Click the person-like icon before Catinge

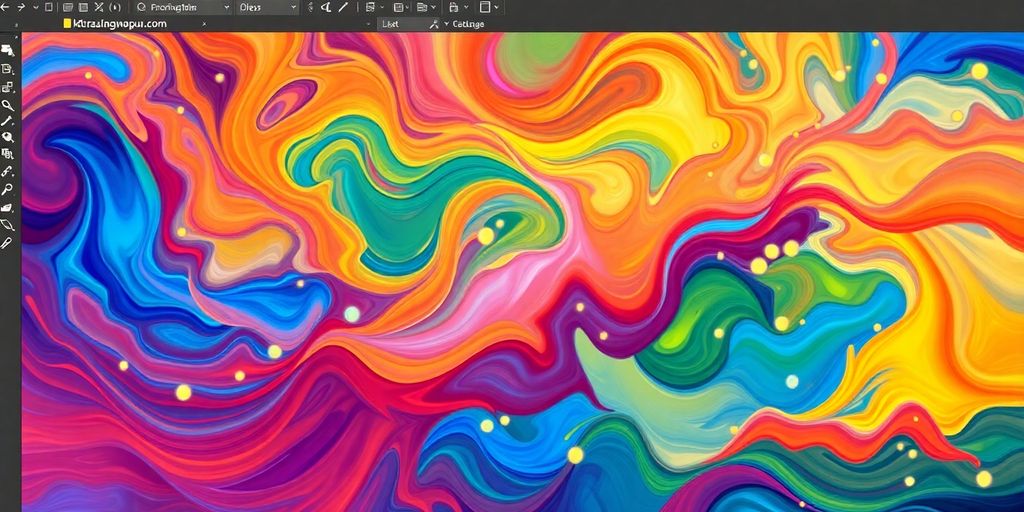434,24
